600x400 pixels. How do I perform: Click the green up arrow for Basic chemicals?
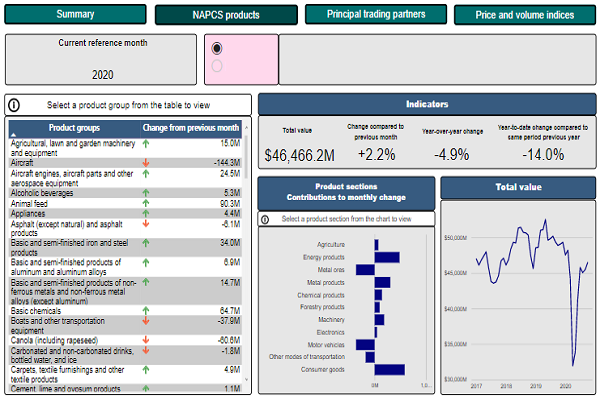pos(147,311)
